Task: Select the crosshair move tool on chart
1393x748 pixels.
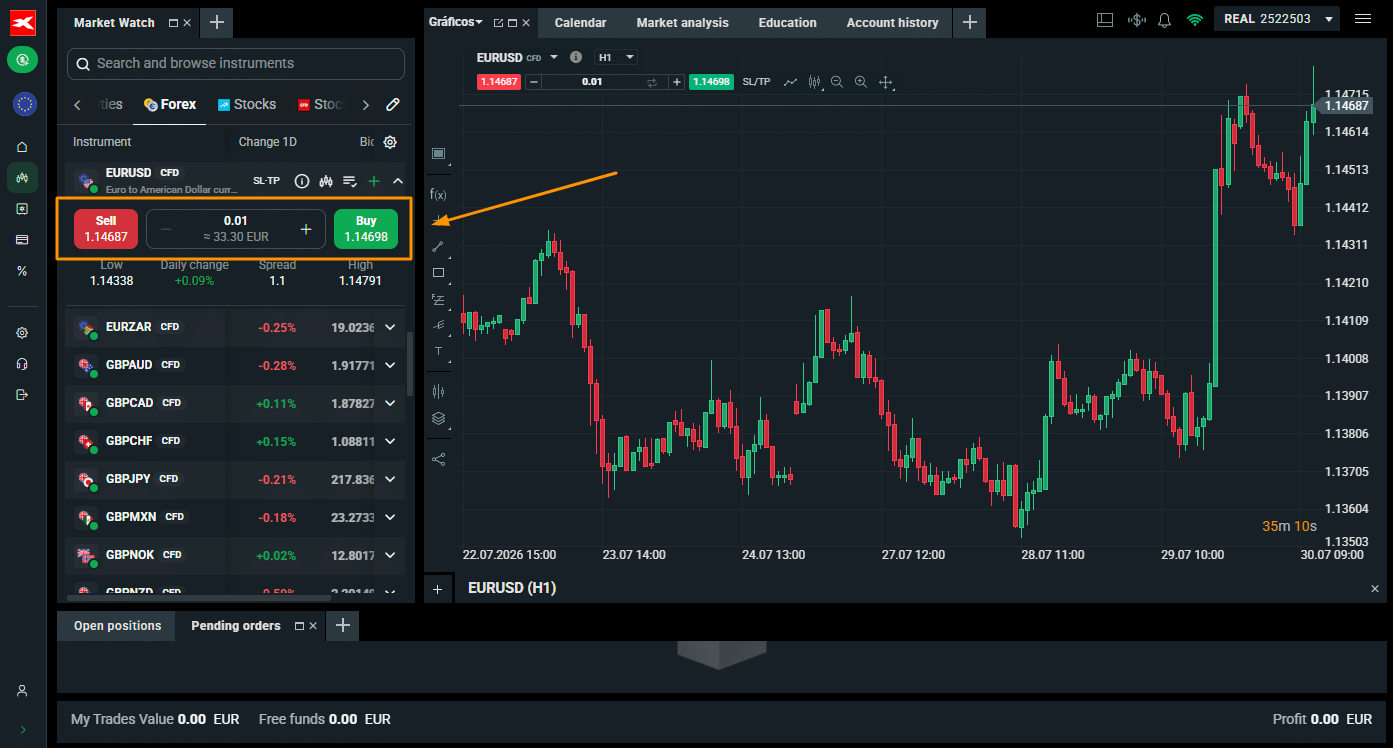Action: point(885,82)
